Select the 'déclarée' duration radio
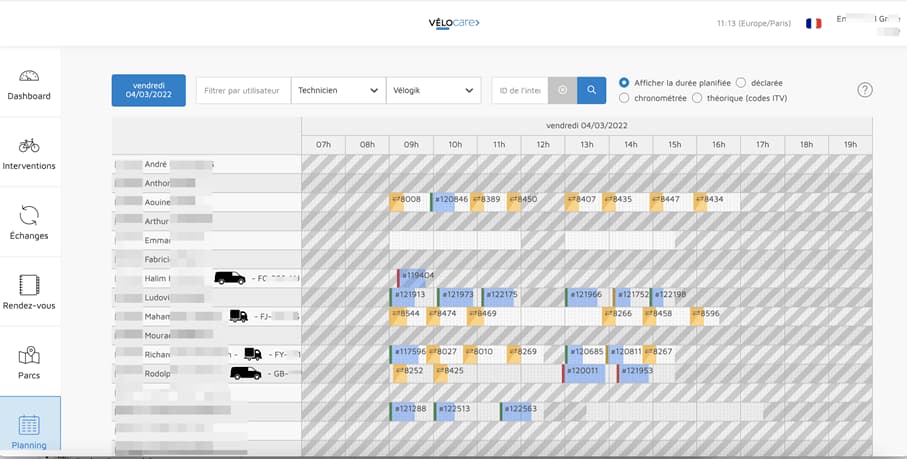 pos(741,83)
